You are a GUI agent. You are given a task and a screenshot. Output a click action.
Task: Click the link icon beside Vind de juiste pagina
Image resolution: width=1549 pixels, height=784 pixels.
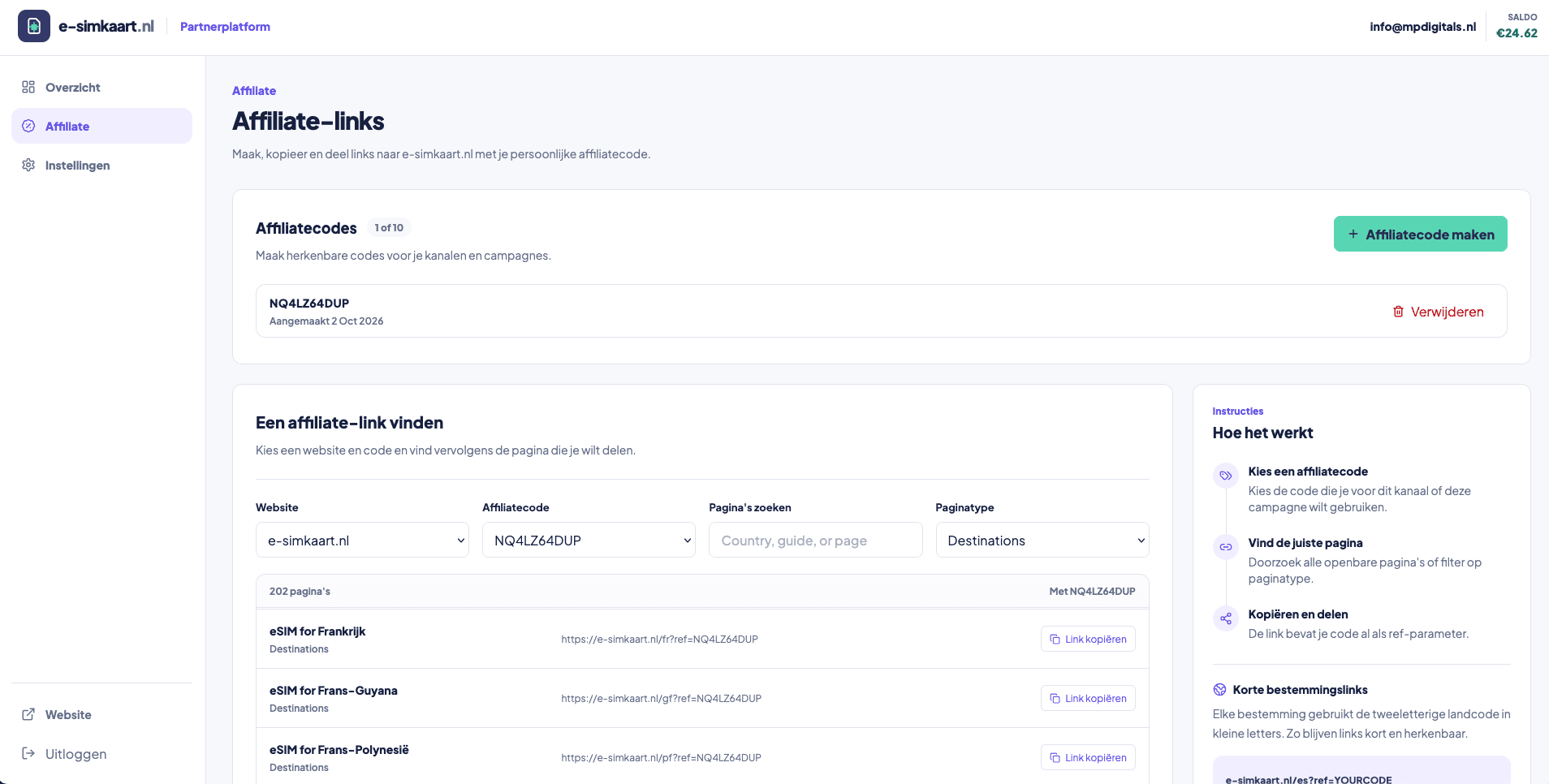click(1226, 547)
